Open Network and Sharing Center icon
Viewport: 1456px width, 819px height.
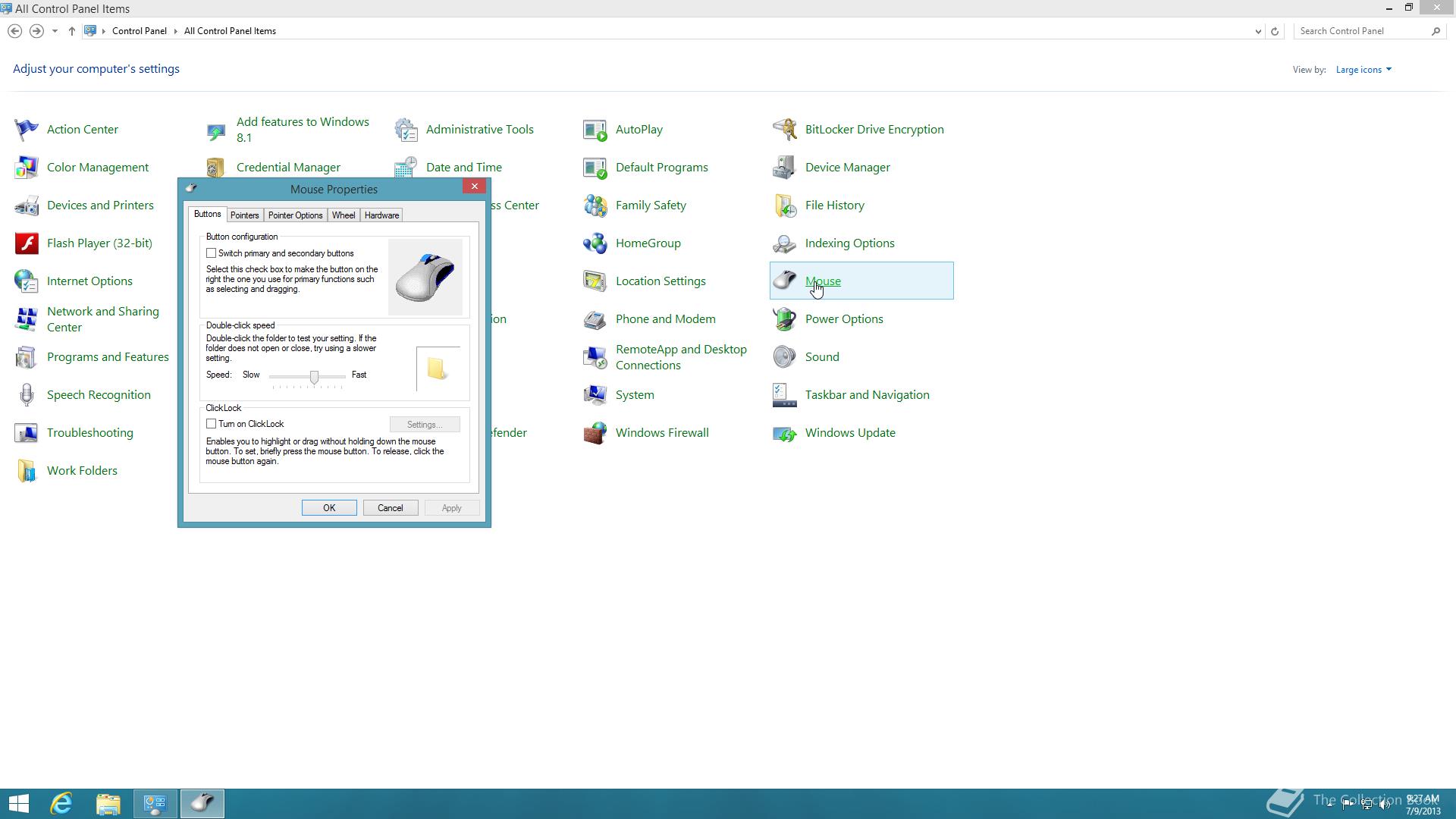point(27,319)
